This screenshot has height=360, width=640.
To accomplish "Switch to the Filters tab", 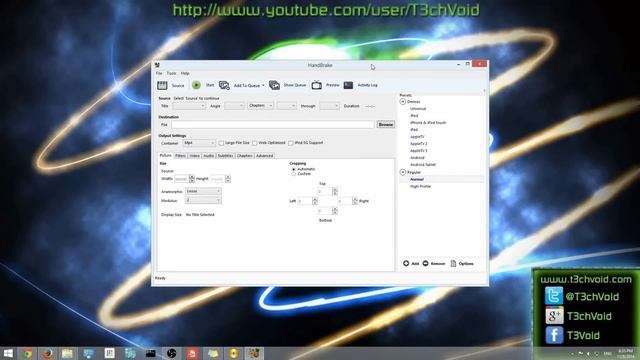I will (x=180, y=156).
